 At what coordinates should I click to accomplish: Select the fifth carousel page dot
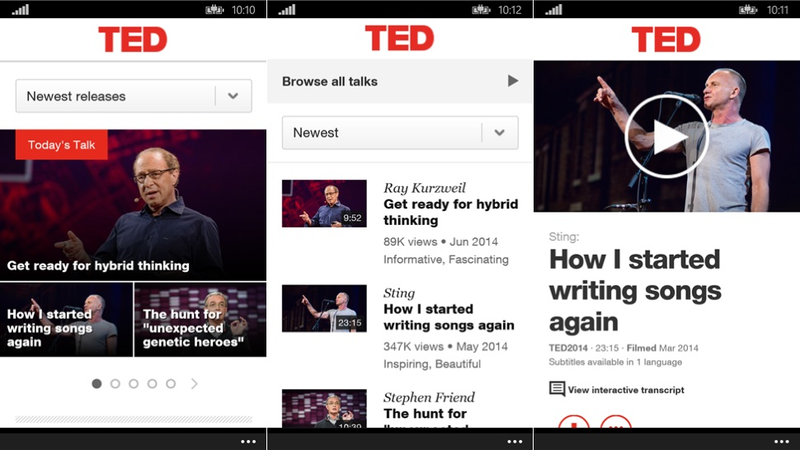pyautogui.click(x=170, y=384)
